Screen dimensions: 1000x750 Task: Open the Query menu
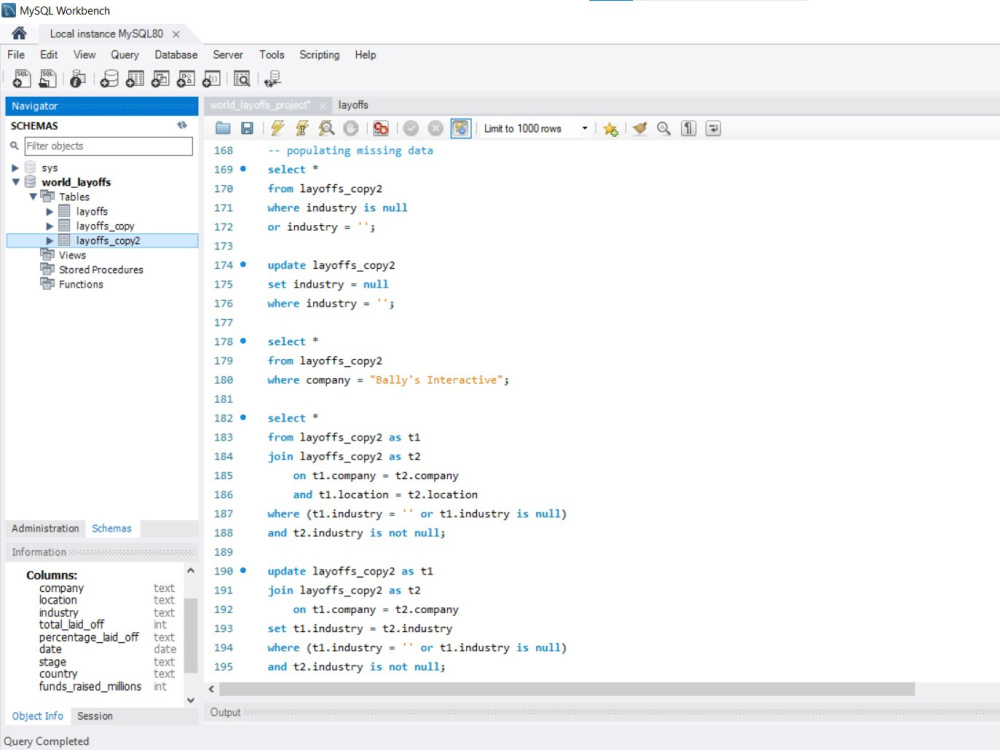(x=124, y=55)
